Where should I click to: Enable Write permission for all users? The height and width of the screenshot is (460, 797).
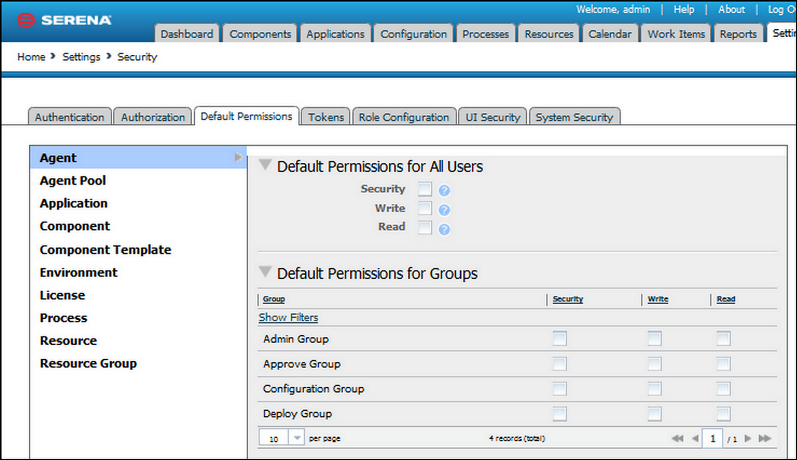click(425, 208)
